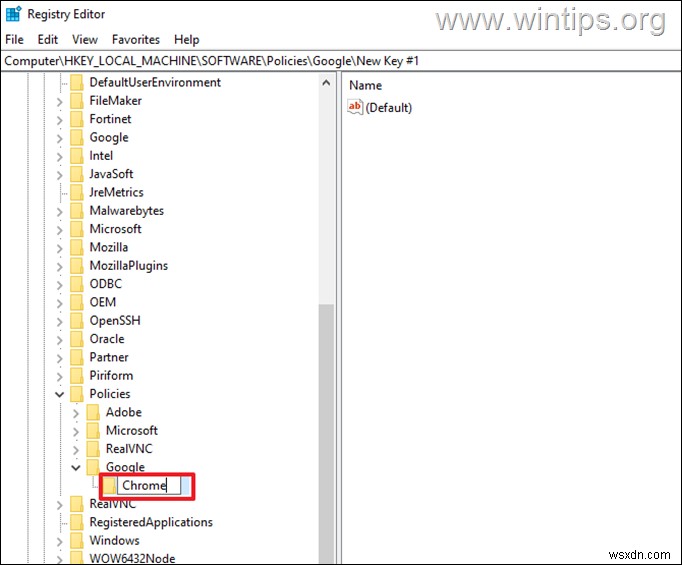
Task: Expand the Partner key
Action: point(60,358)
